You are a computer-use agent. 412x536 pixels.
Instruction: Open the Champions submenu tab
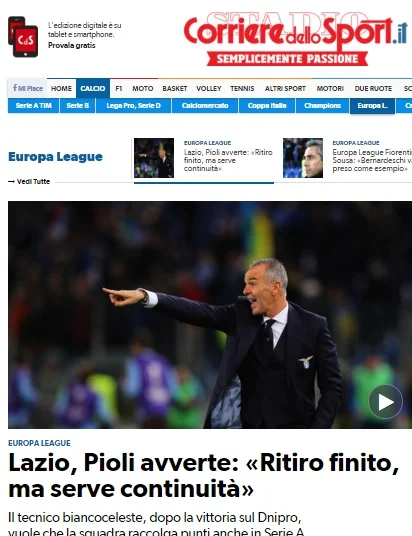(x=322, y=106)
